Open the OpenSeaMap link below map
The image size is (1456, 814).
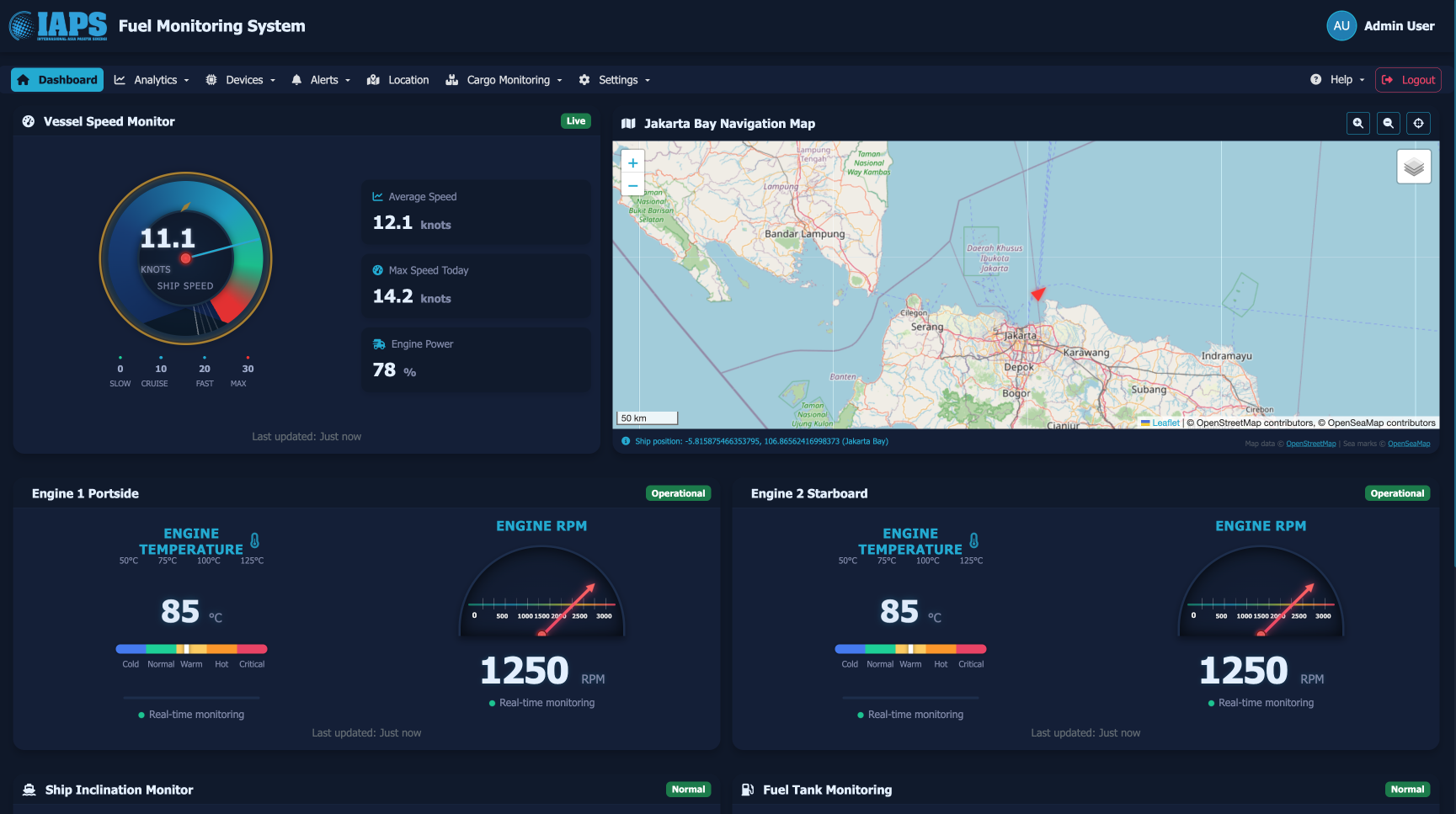[x=1408, y=444]
